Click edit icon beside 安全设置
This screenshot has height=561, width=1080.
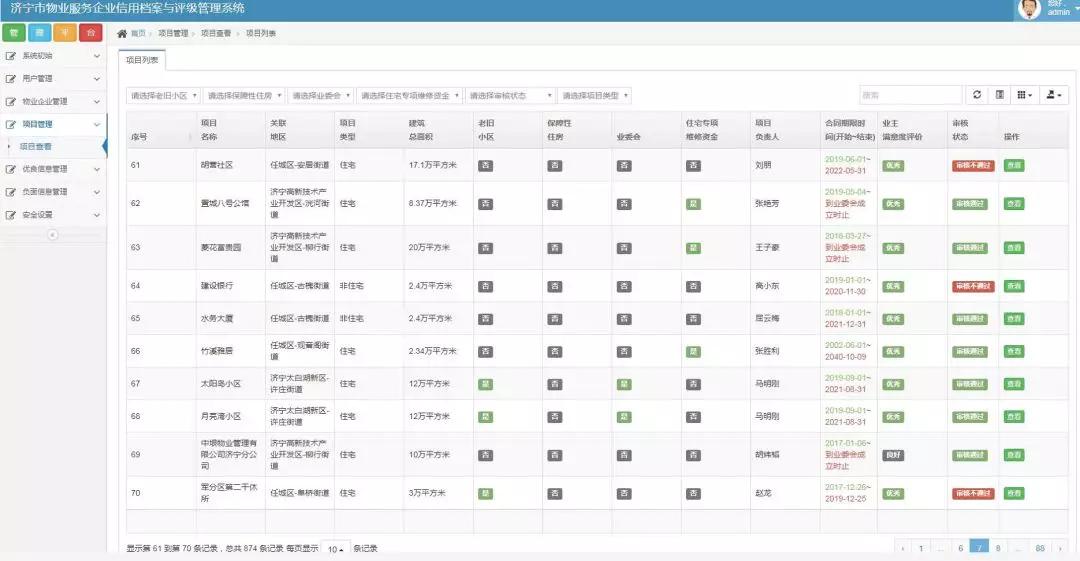(10, 215)
